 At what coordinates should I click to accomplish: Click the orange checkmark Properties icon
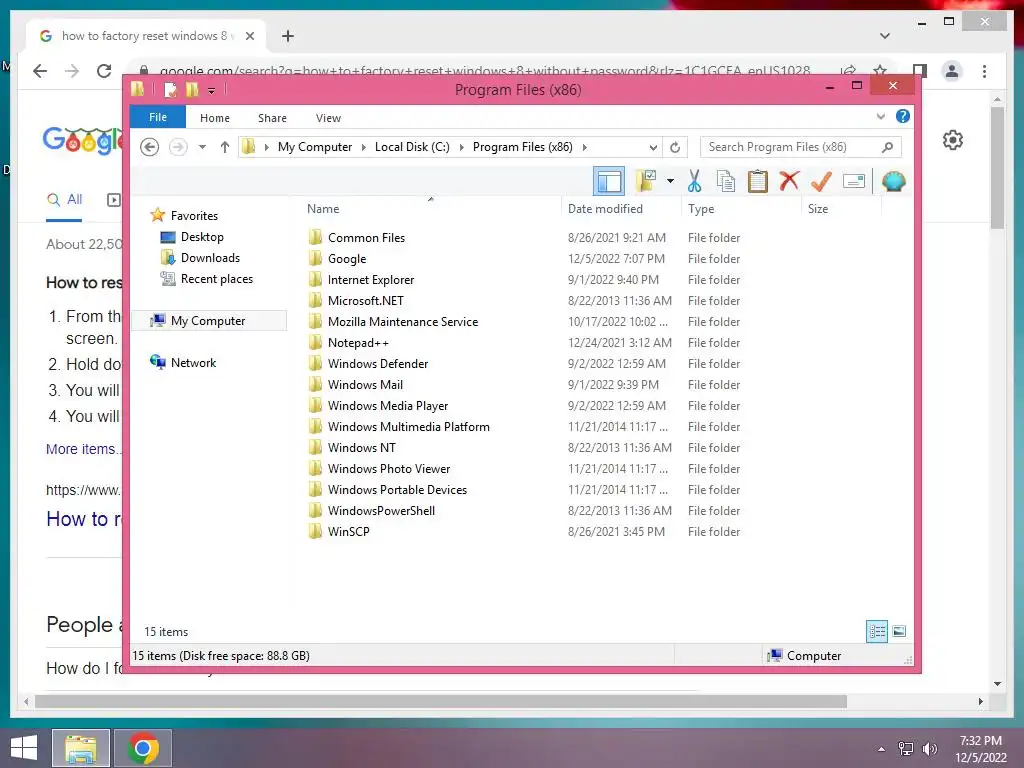coord(821,182)
